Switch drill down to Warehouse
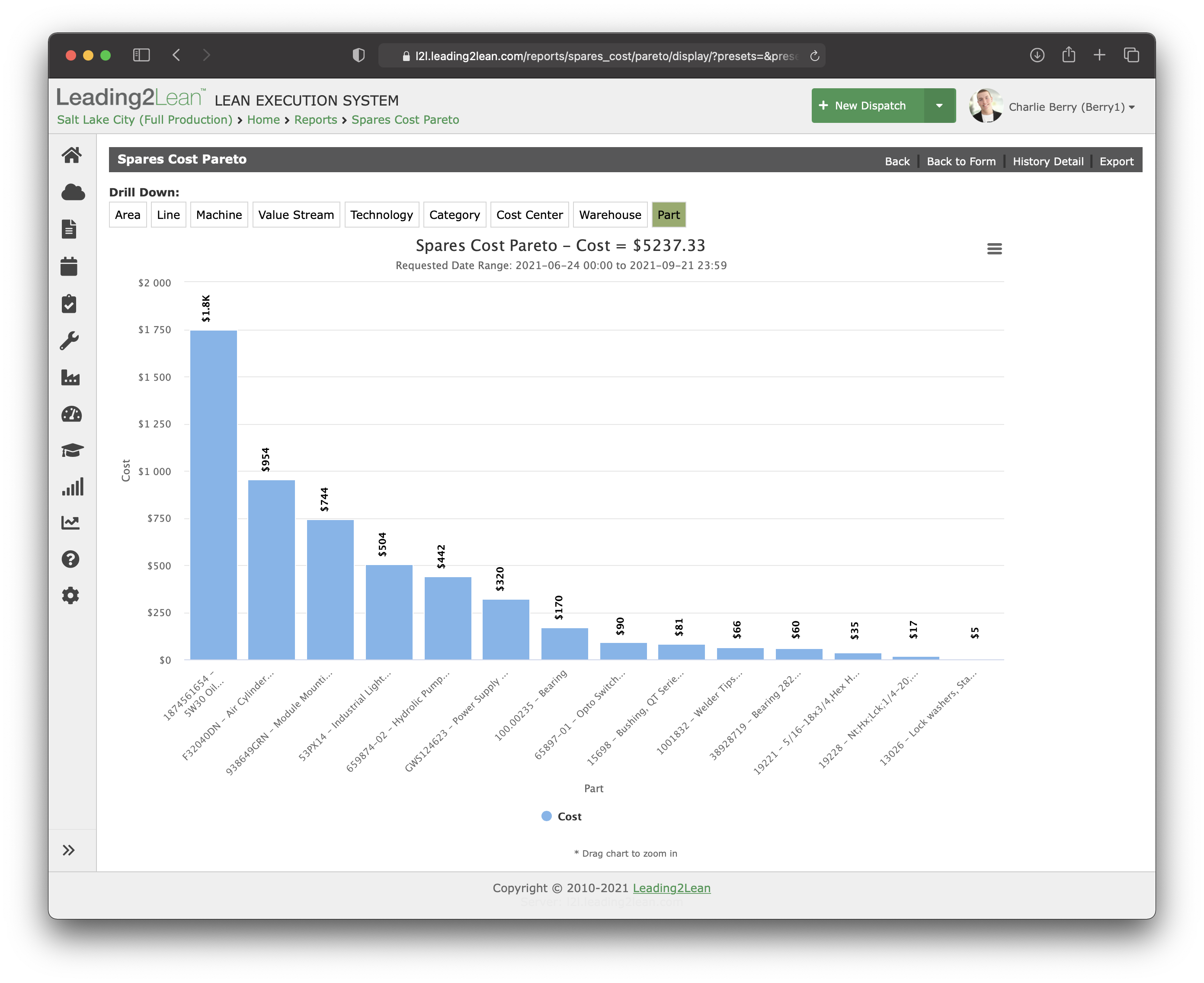This screenshot has height=983, width=1204. click(610, 215)
